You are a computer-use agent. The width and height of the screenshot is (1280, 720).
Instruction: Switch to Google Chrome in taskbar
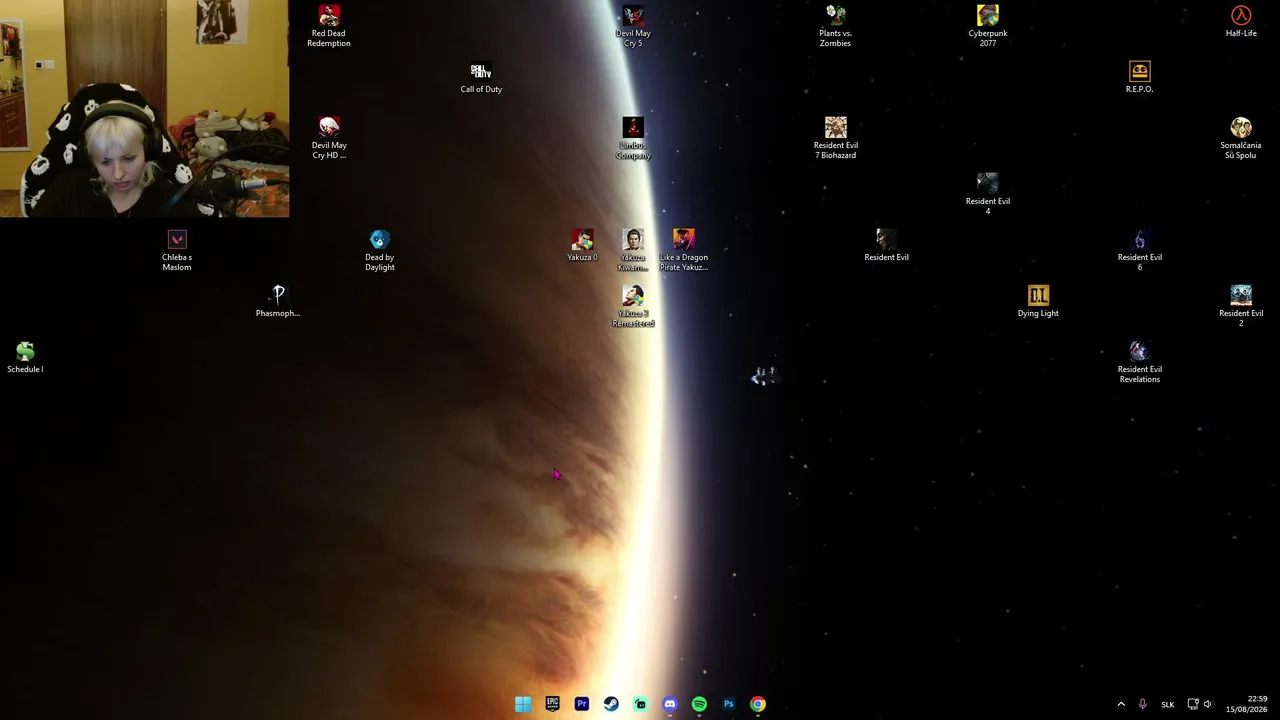[758, 704]
